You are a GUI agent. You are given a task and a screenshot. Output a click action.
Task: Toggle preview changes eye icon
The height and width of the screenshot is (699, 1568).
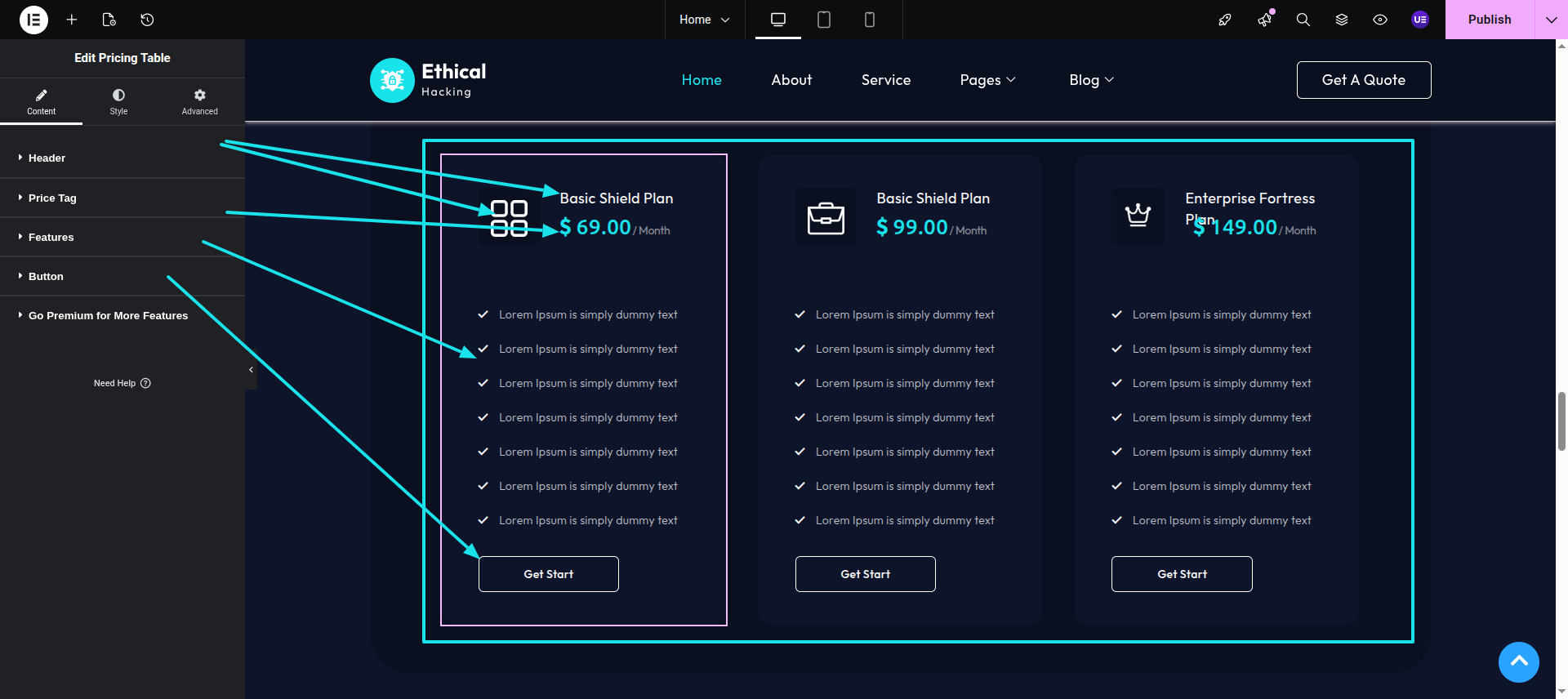pyautogui.click(x=1380, y=20)
